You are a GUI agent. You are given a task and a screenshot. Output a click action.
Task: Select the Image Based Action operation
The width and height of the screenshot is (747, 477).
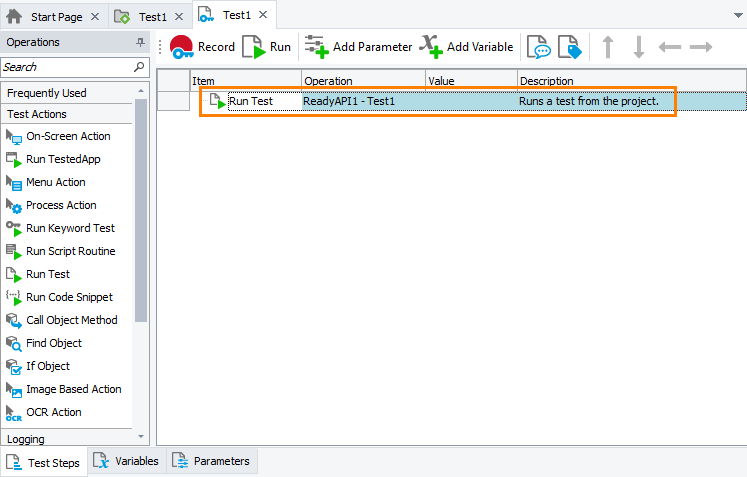point(73,389)
